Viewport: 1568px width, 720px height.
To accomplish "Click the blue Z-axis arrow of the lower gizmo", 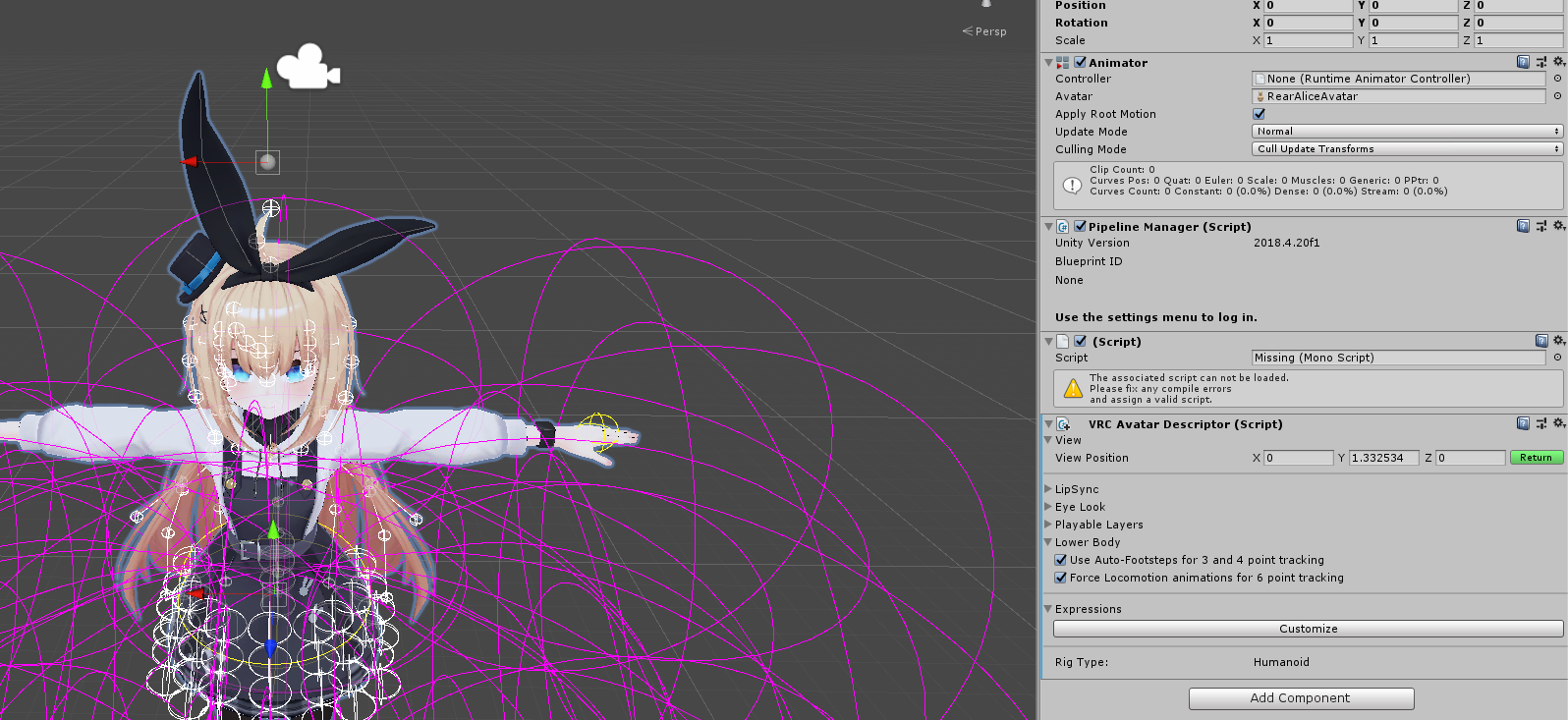I will click(271, 648).
